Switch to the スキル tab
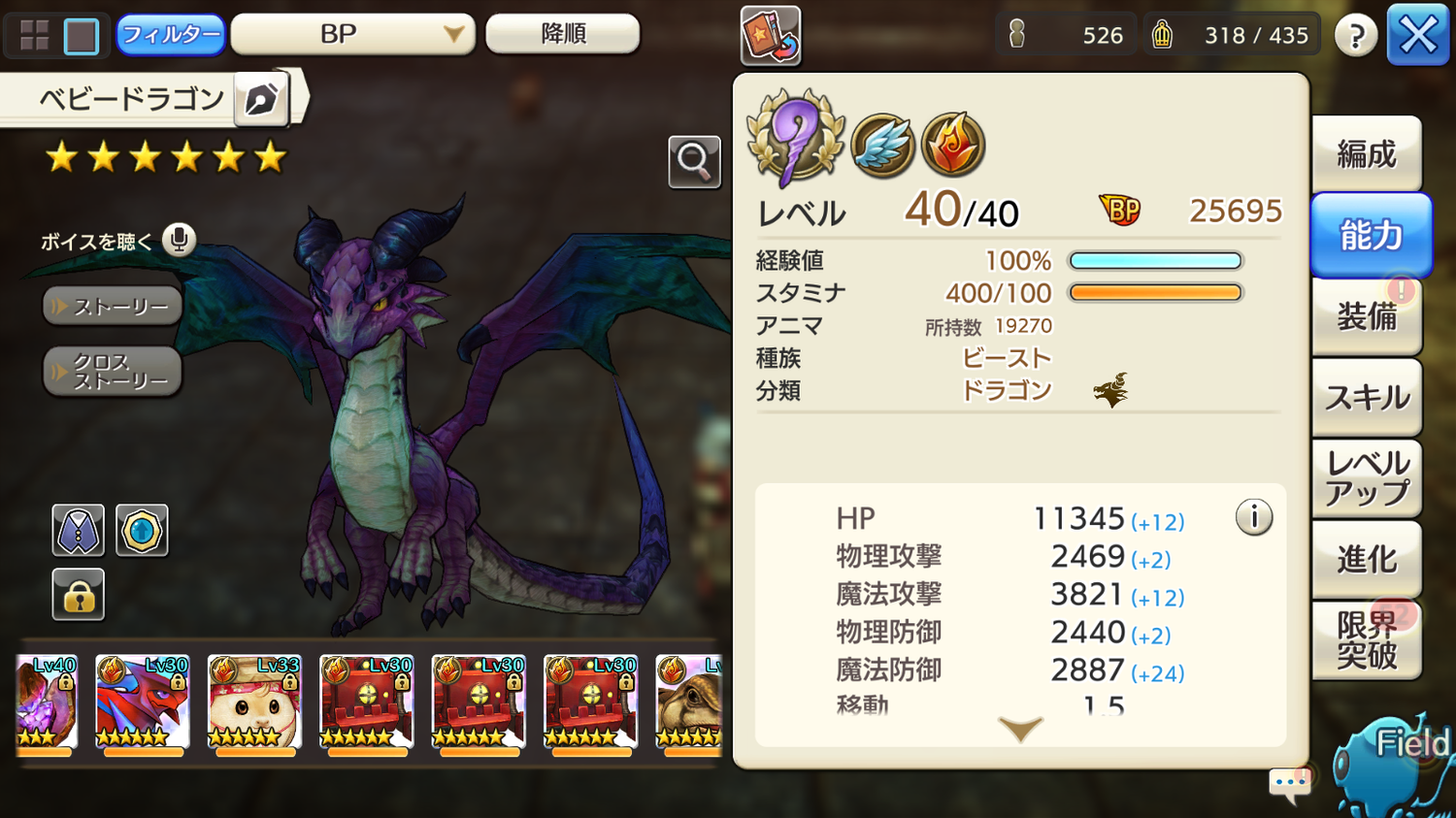 pos(1367,398)
